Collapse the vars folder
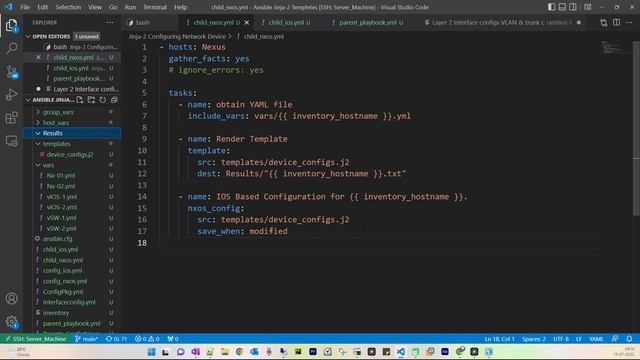The image size is (640, 360). pos(49,165)
